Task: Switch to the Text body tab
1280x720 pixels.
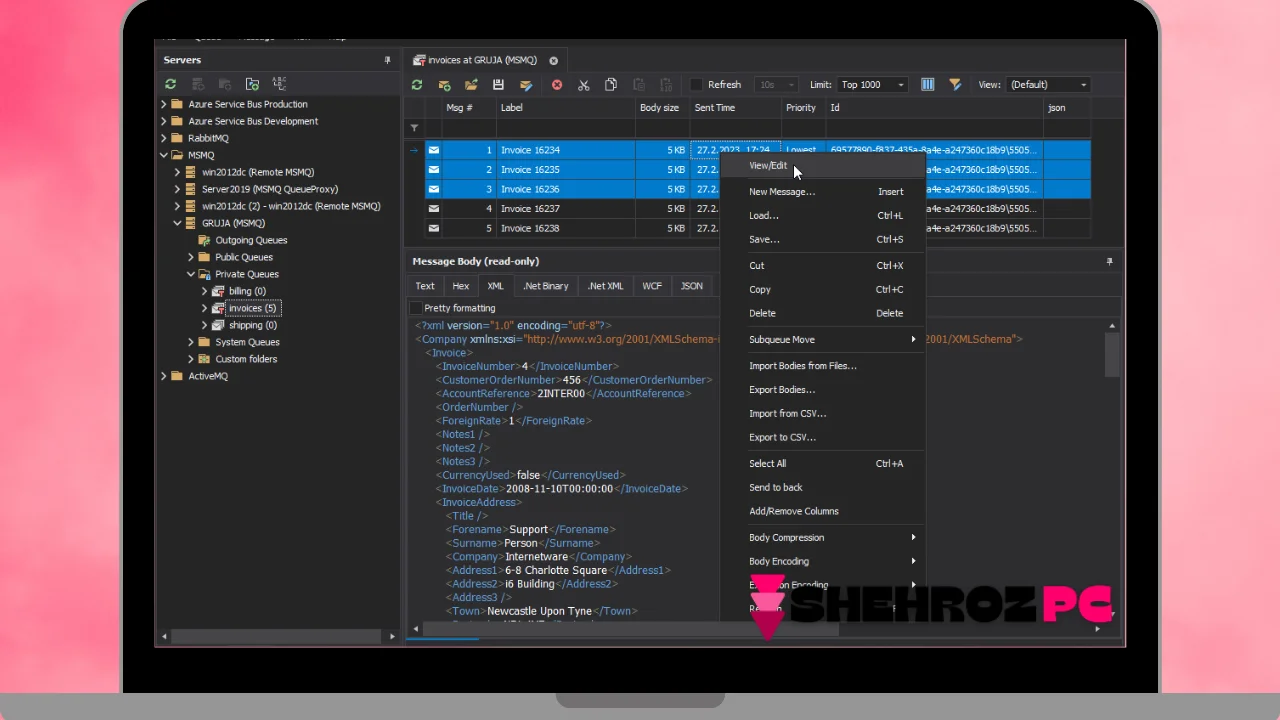Action: (x=425, y=286)
